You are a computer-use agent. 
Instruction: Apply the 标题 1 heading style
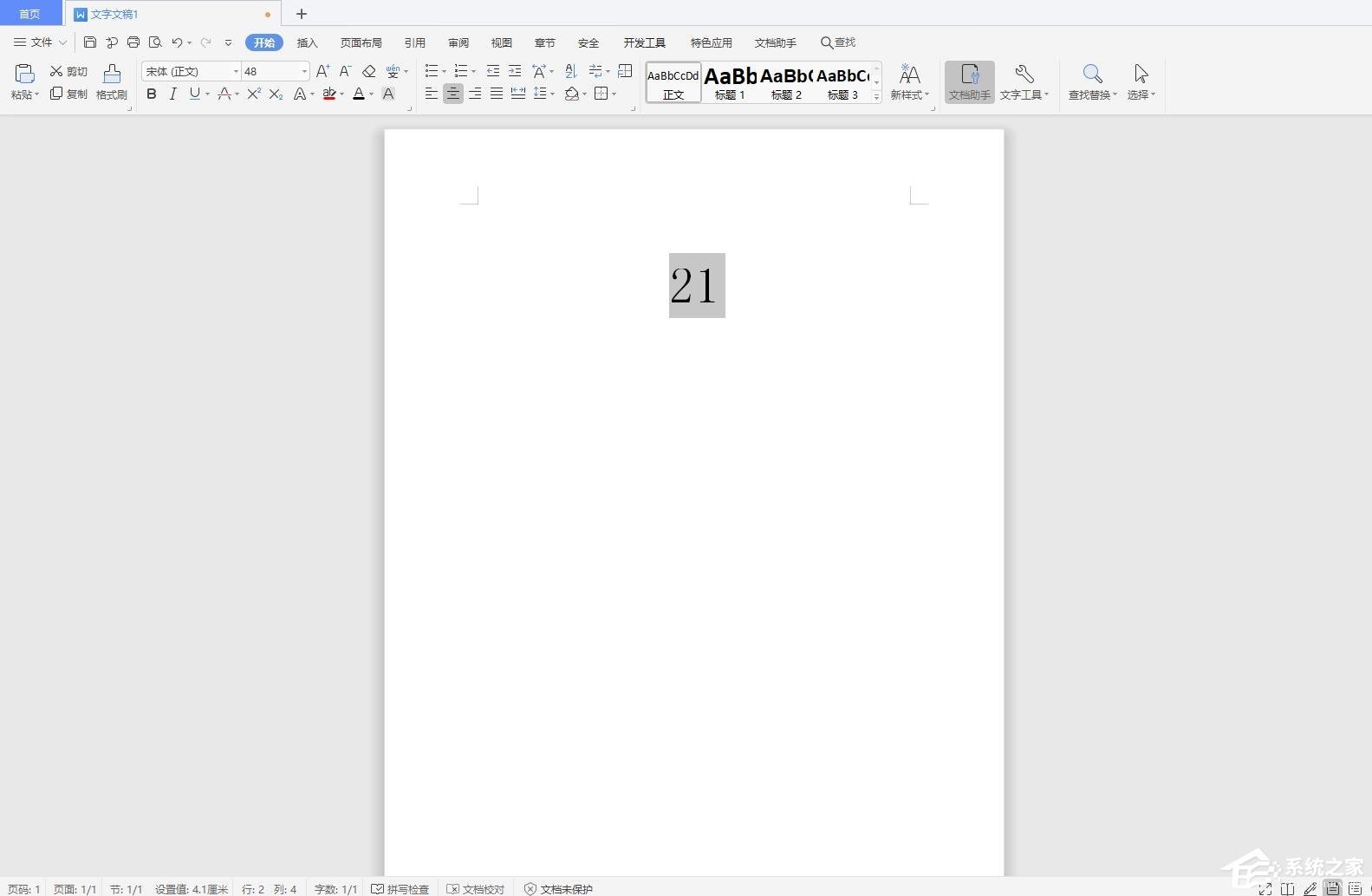coord(730,83)
